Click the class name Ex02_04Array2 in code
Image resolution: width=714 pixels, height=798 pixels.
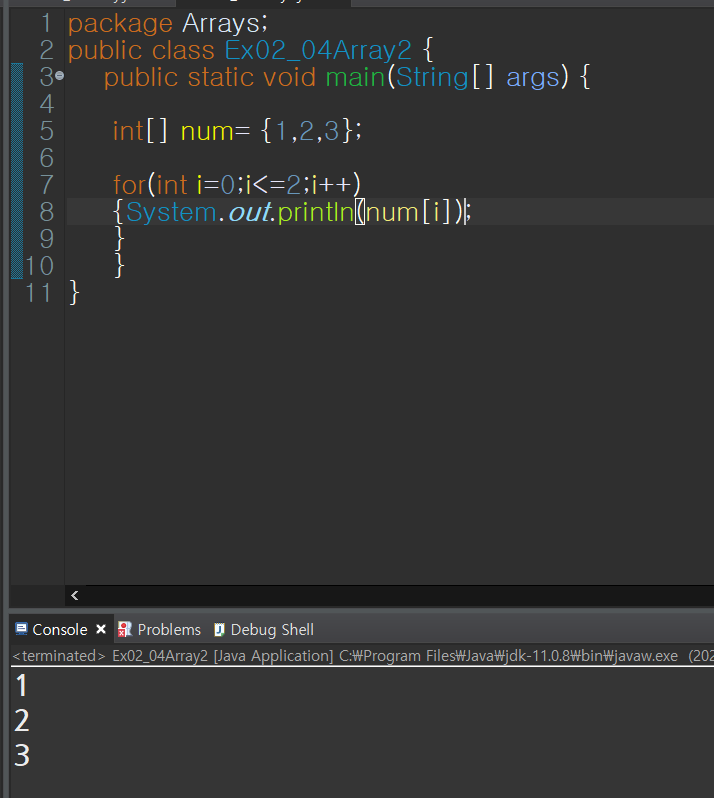[318, 50]
